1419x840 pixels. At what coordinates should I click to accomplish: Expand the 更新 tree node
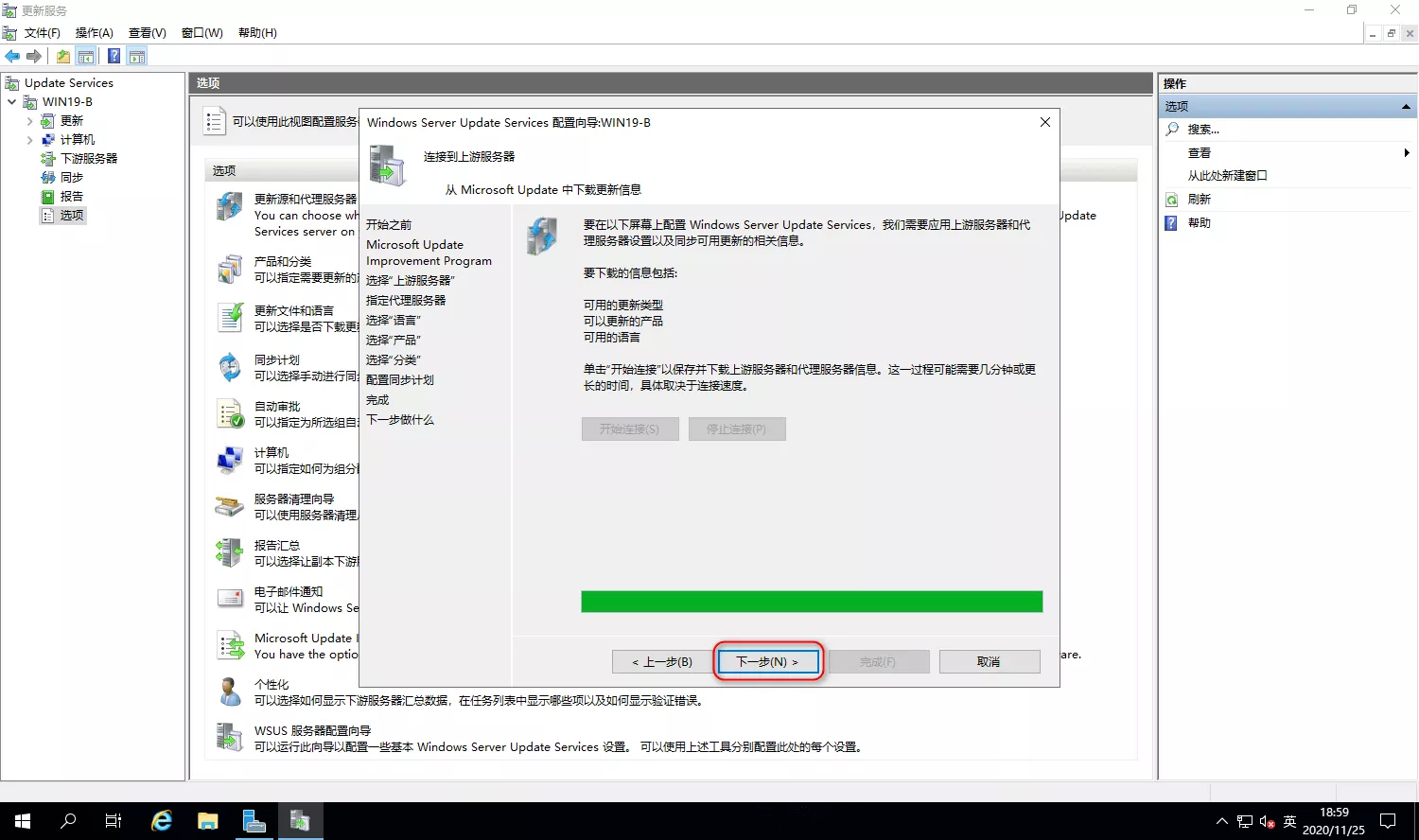(30, 121)
